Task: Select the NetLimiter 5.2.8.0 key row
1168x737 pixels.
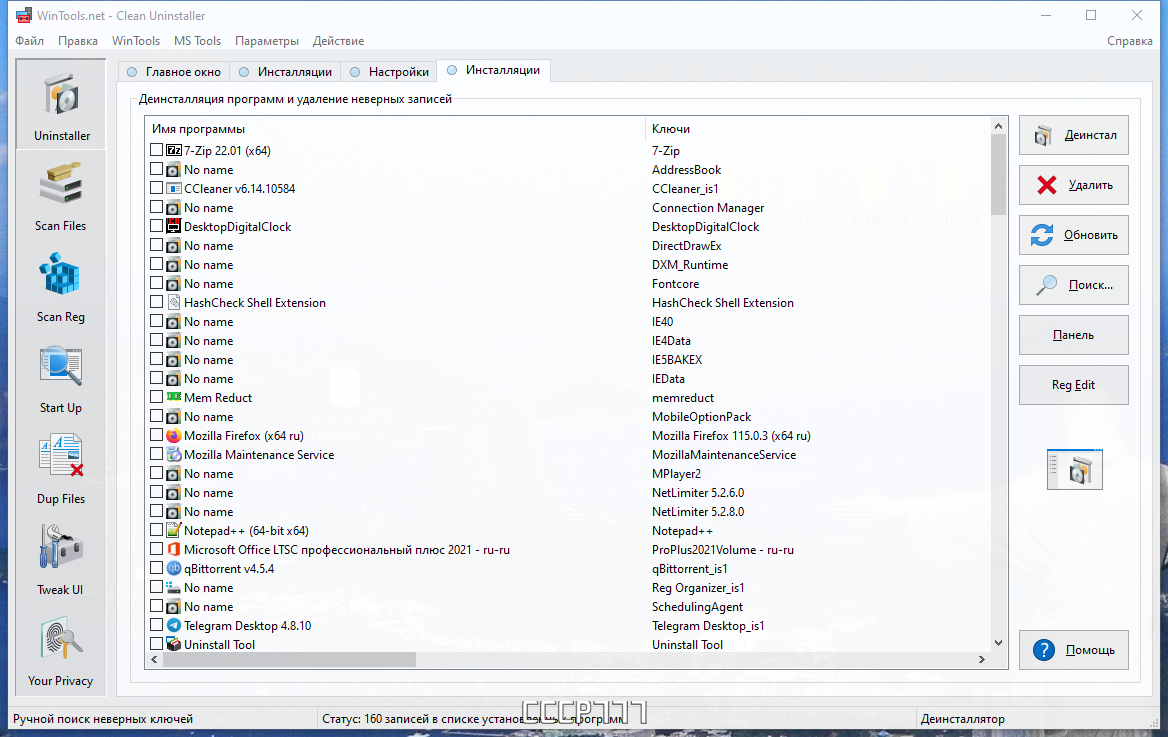Action: 698,511
